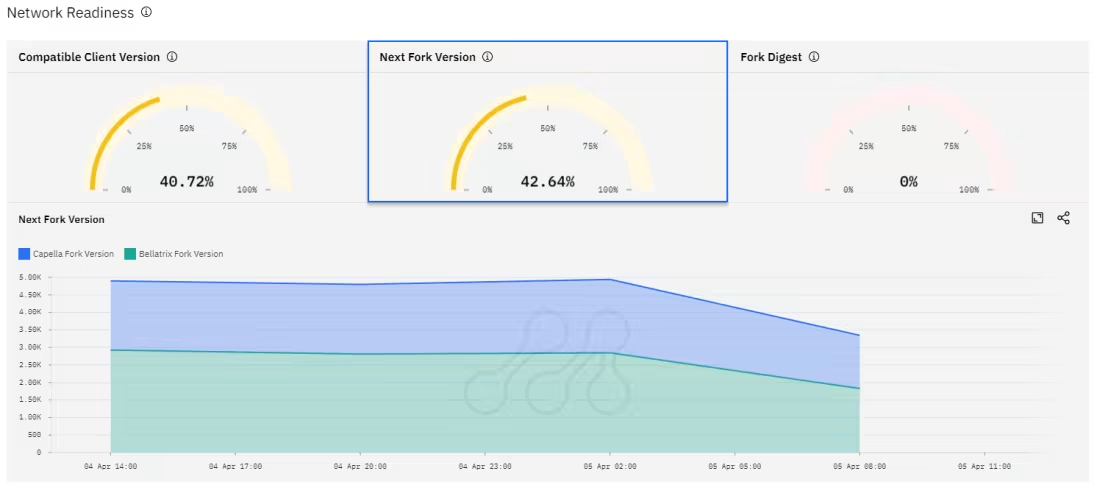Click the blue Capella legend swatch
Viewport: 1100px width, 493px height.
click(x=24, y=254)
